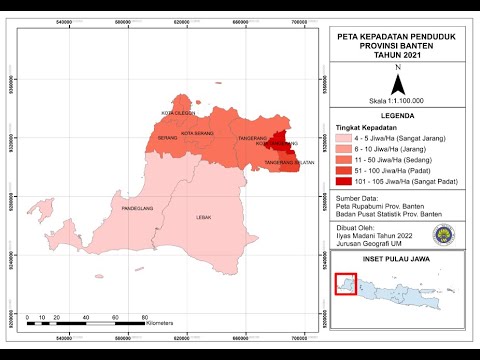The height and width of the screenshot is (360, 480).
Task: Click the north arrow symbol
Action: [398, 85]
